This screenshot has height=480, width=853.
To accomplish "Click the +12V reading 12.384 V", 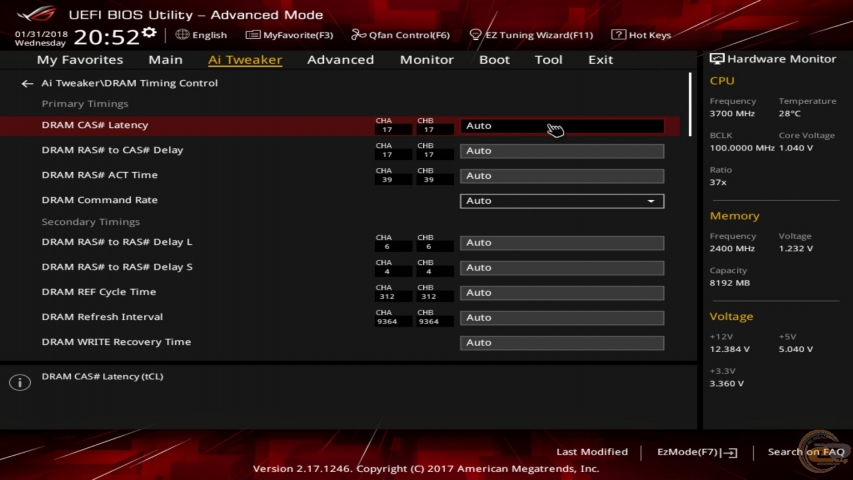I will tap(730, 349).
